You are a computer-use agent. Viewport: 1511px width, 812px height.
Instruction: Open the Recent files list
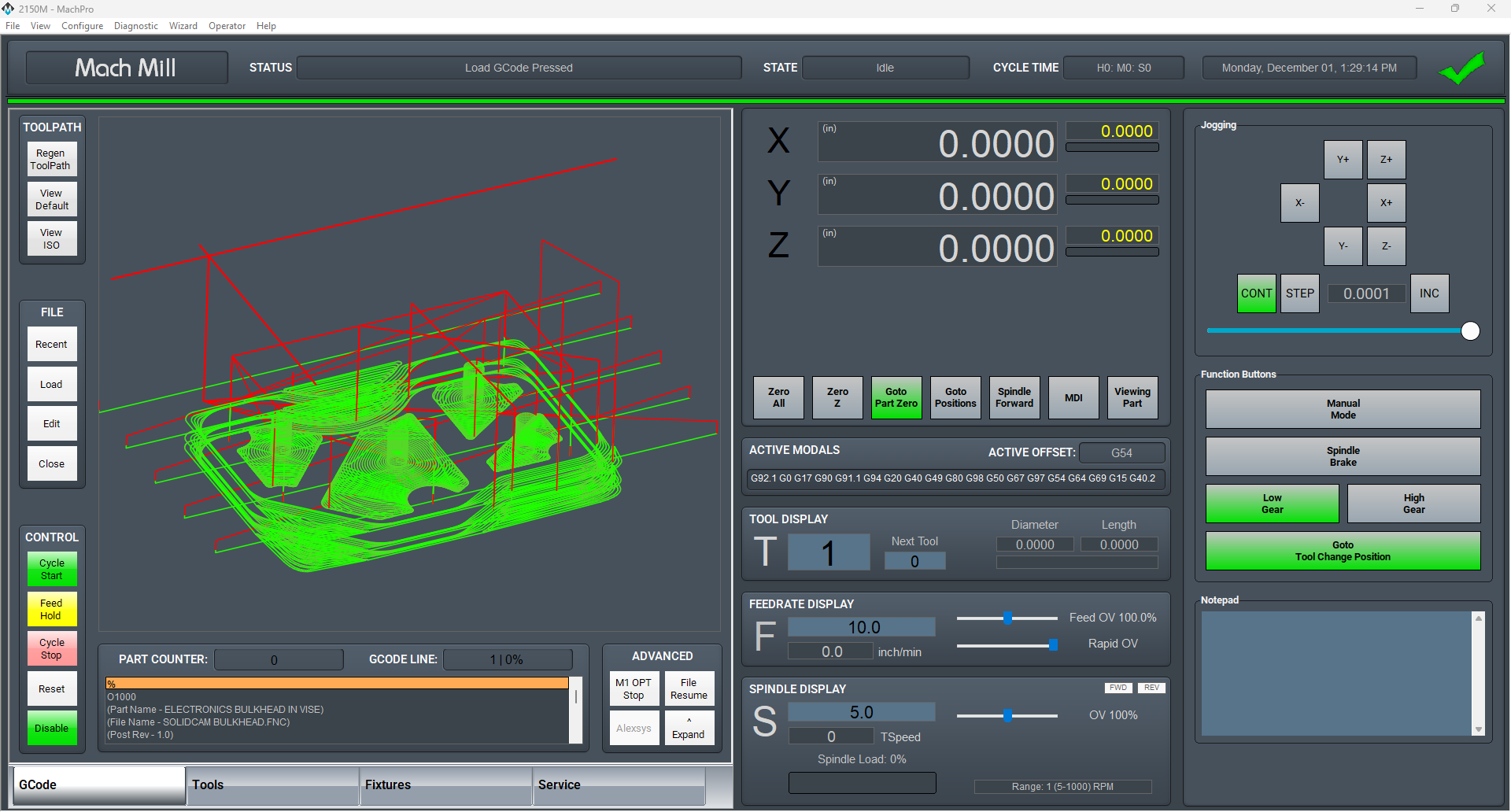[x=52, y=345]
